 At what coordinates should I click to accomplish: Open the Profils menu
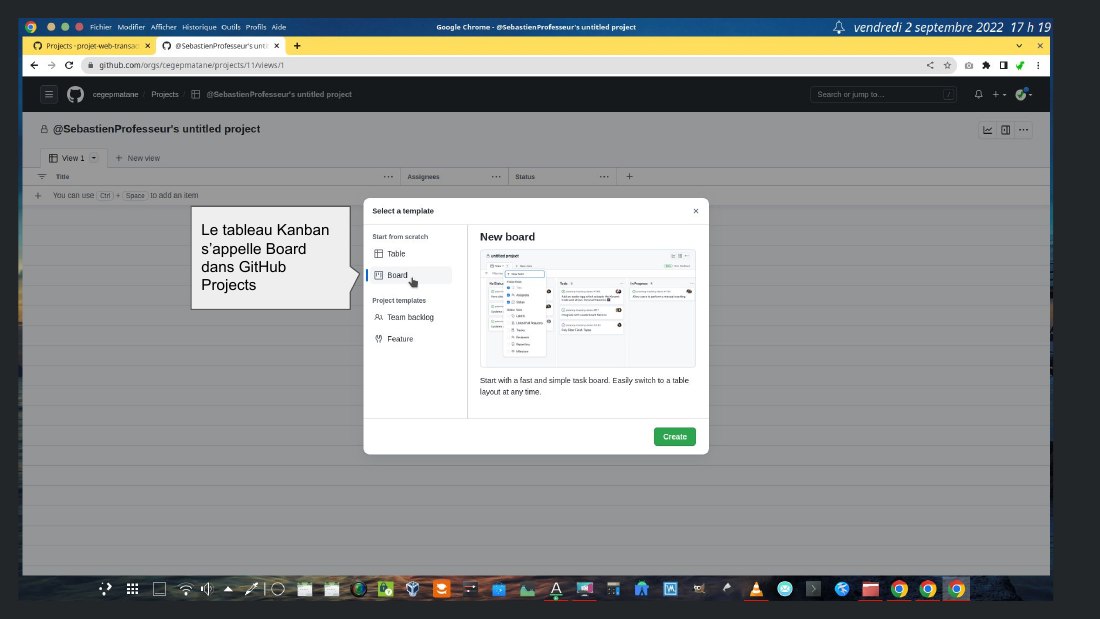click(255, 27)
